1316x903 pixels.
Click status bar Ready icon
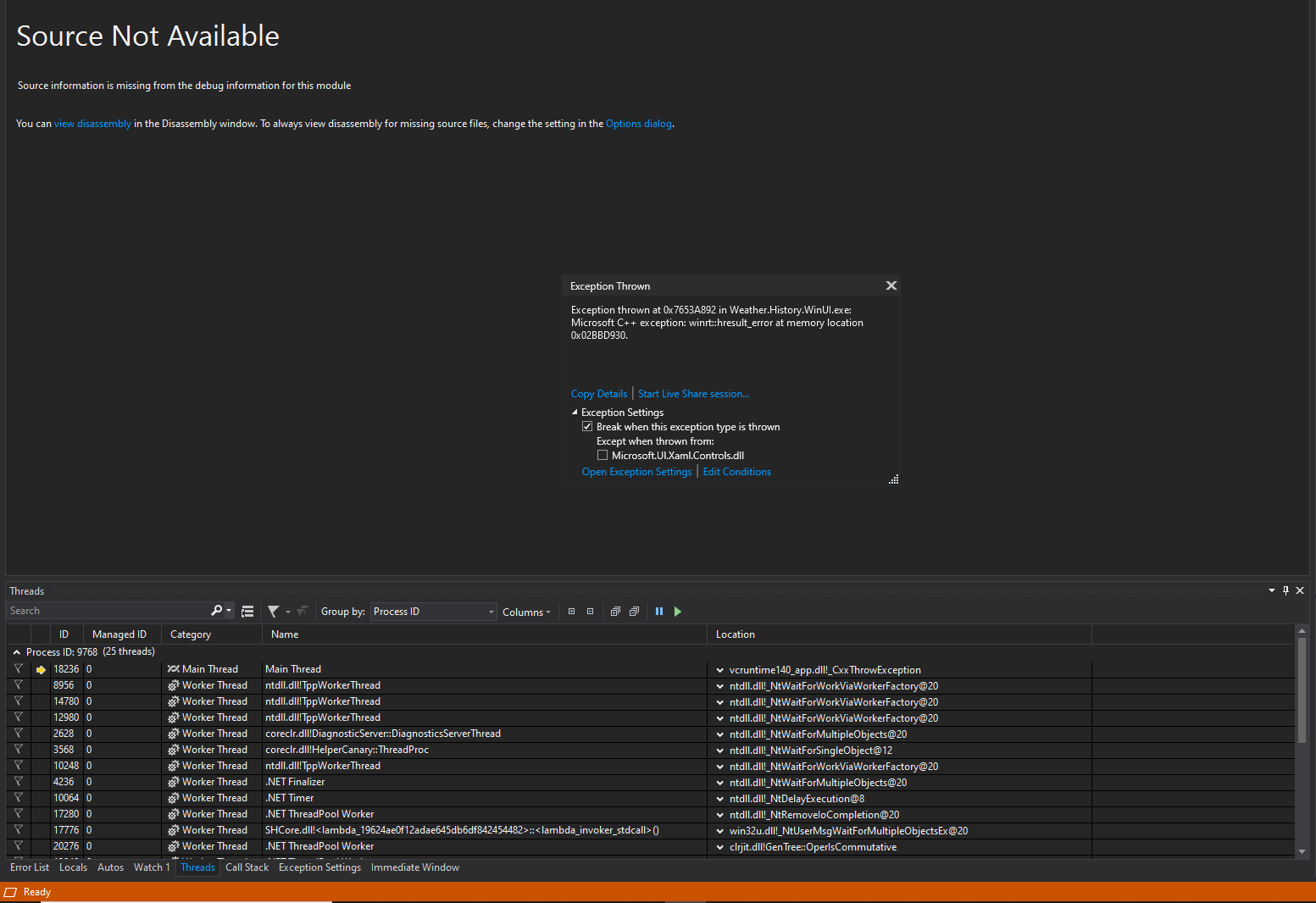coord(10,892)
